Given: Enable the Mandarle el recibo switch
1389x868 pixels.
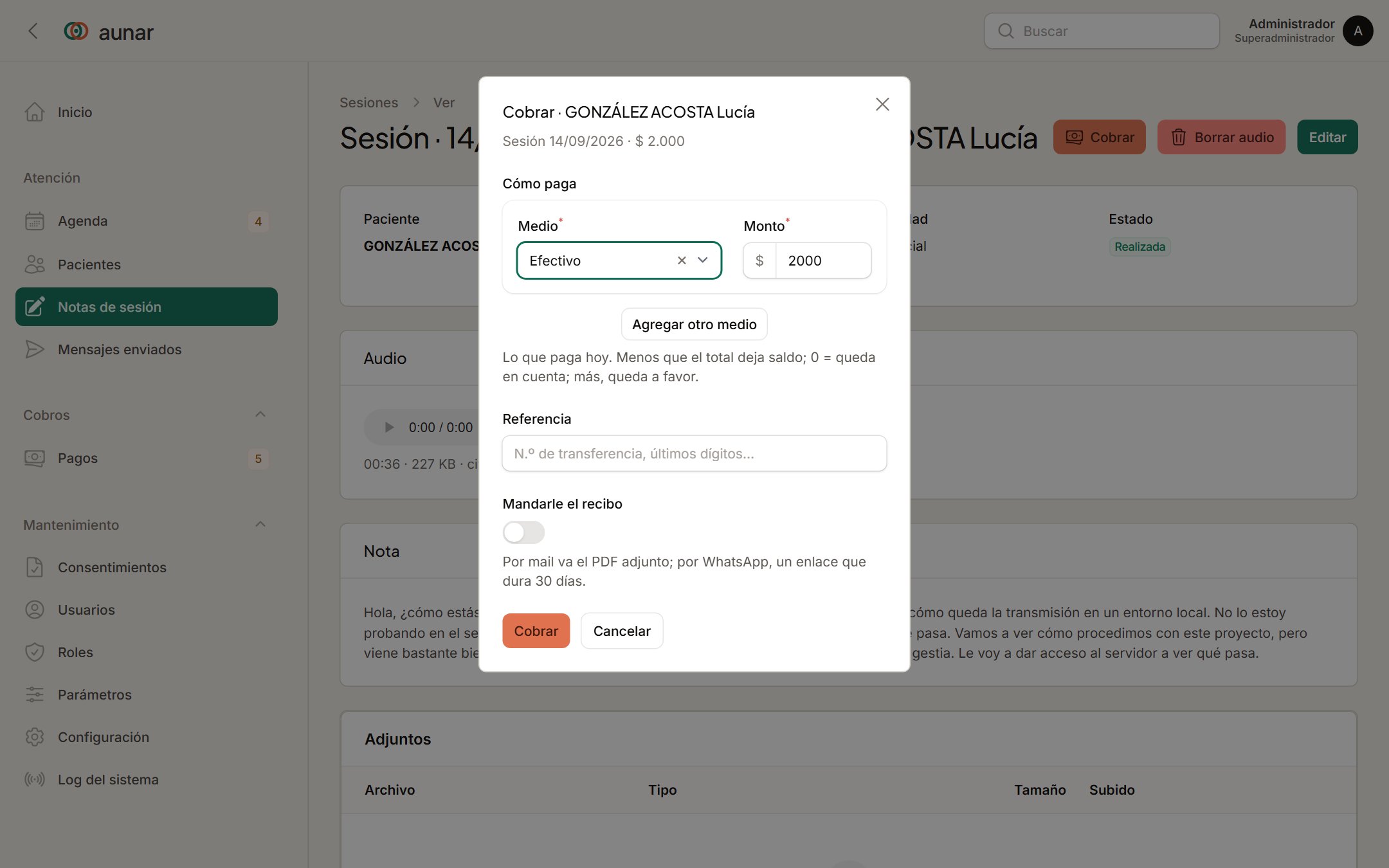Looking at the screenshot, I should 523,532.
